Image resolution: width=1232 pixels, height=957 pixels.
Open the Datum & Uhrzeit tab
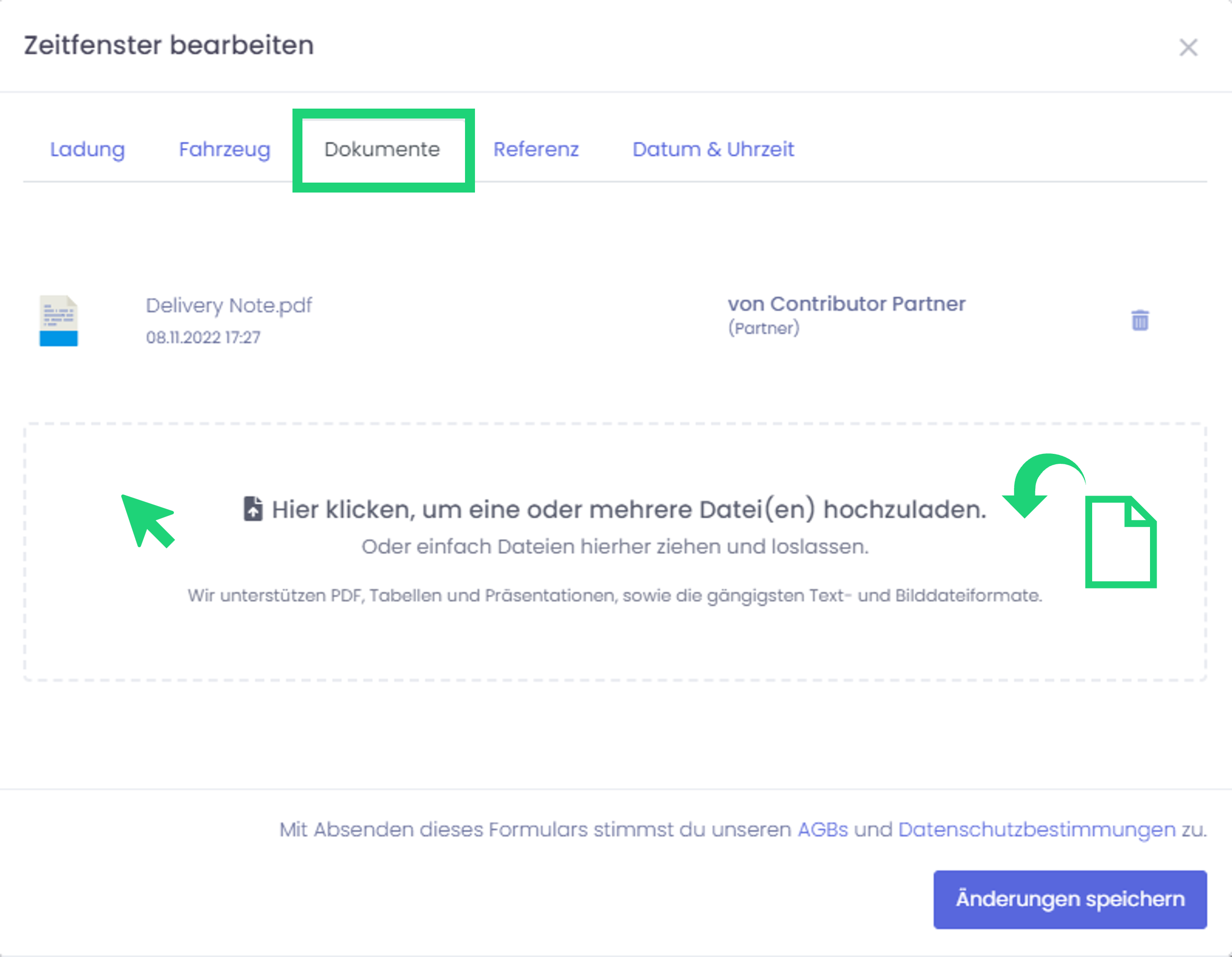pos(712,149)
